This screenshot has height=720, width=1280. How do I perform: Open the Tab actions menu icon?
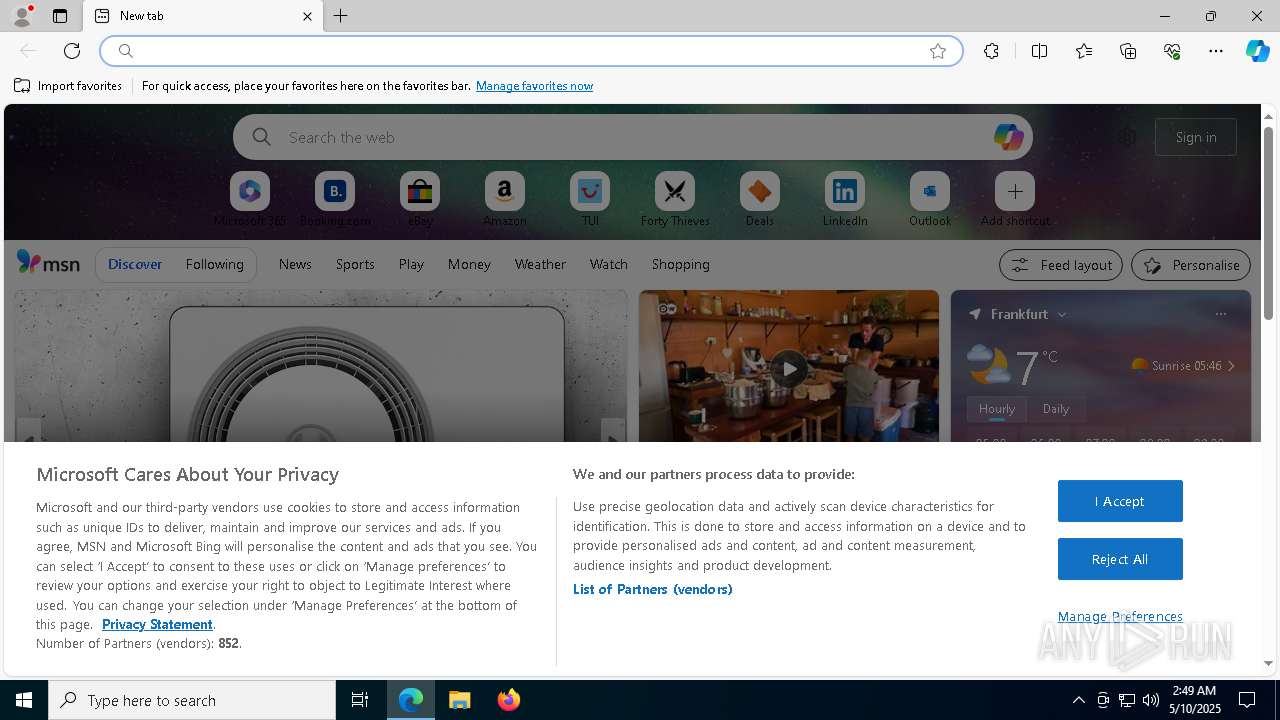60,16
